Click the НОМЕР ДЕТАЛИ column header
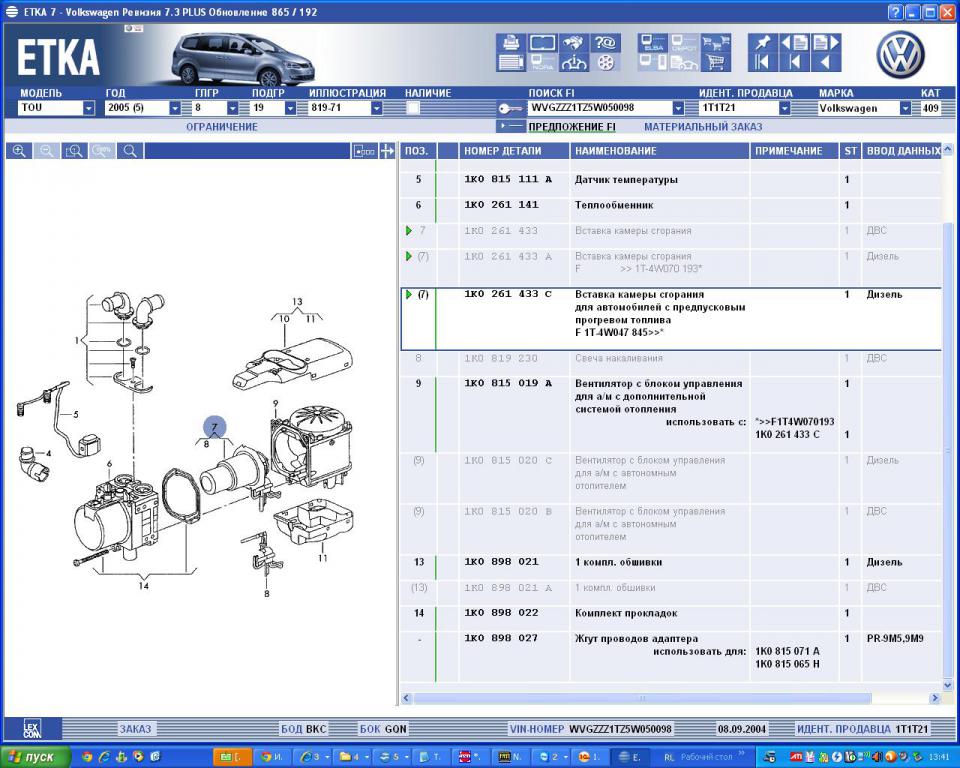960x768 pixels. pos(514,151)
